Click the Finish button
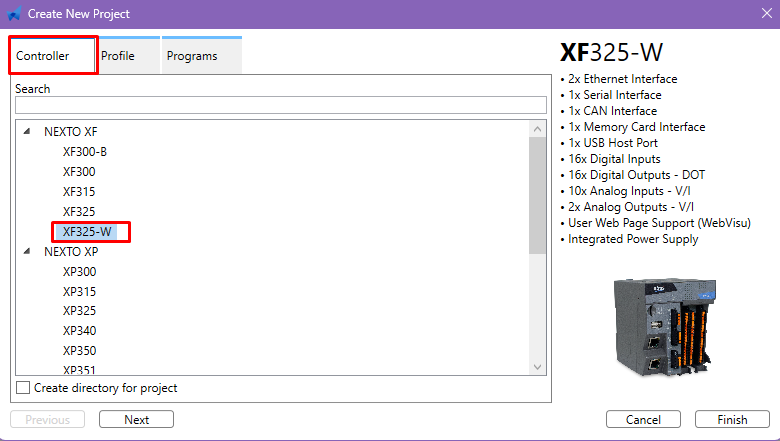The width and height of the screenshot is (780, 441). (x=732, y=419)
